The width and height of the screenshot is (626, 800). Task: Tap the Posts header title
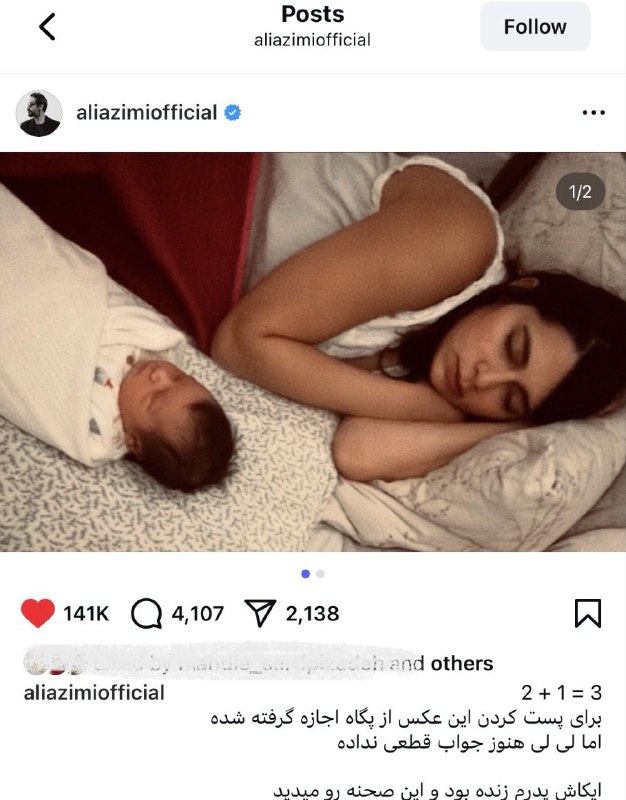point(313,14)
